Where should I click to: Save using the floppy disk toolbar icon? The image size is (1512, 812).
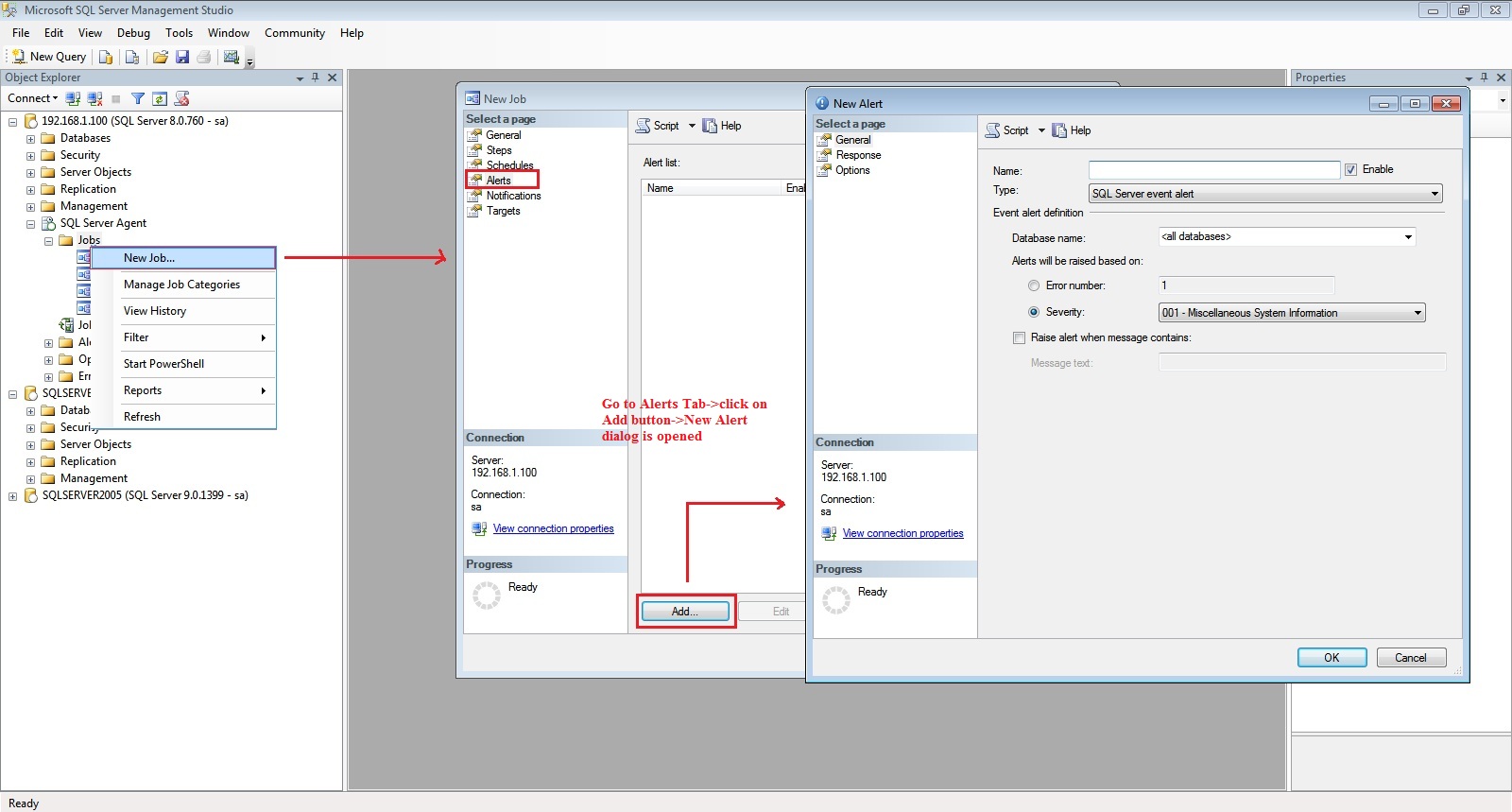click(x=182, y=57)
